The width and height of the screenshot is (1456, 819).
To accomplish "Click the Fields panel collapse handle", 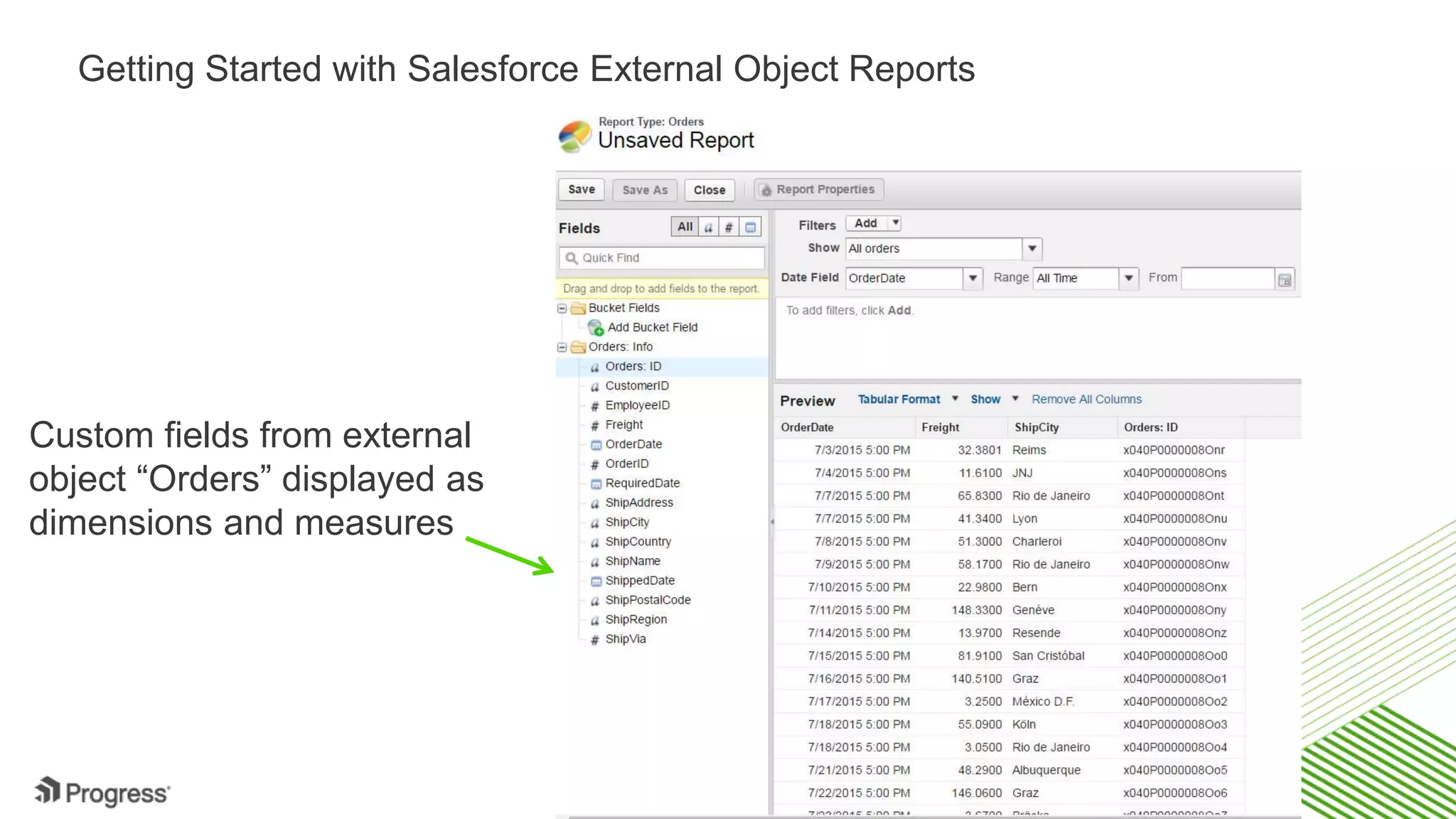I will click(x=771, y=522).
